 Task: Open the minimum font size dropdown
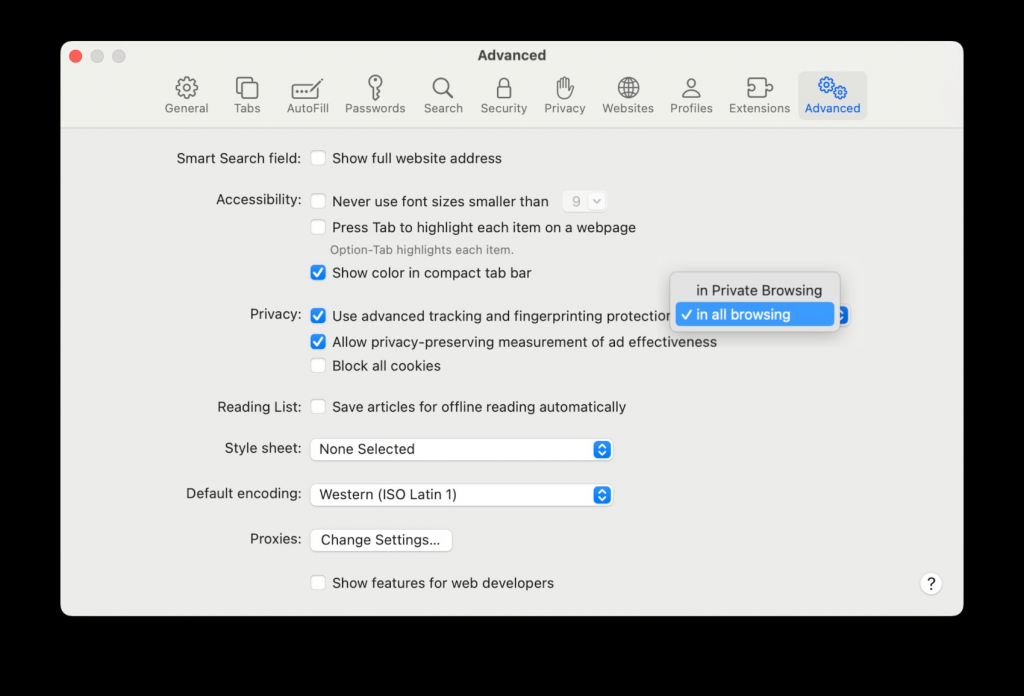point(584,201)
